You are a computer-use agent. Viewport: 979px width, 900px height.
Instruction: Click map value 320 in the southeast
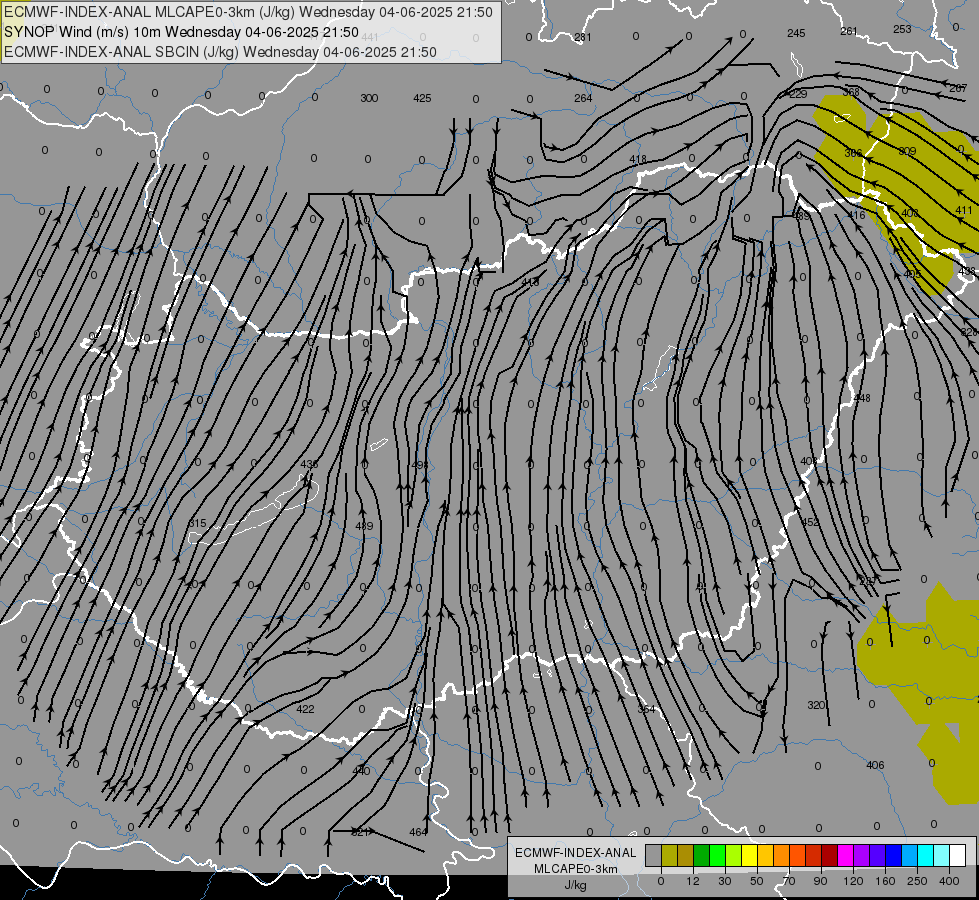click(816, 705)
